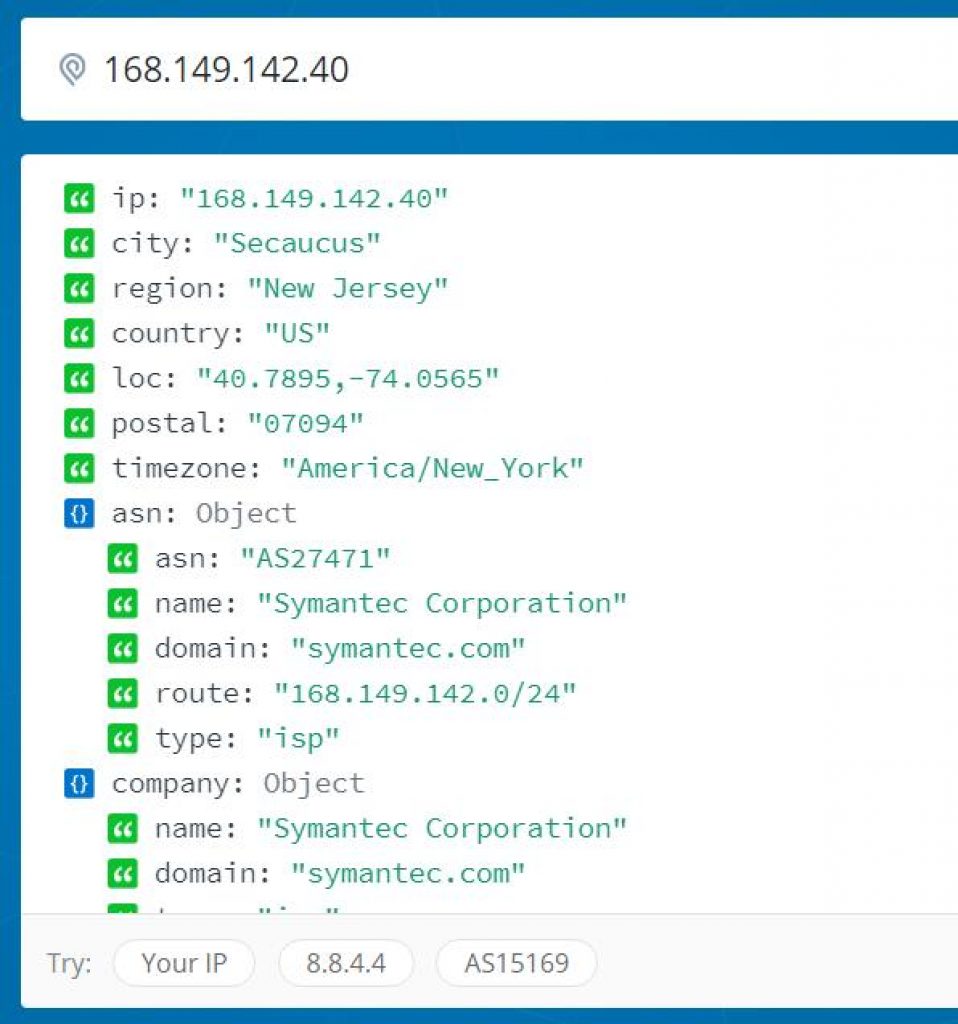Click the "asn: Object" label text

click(204, 513)
